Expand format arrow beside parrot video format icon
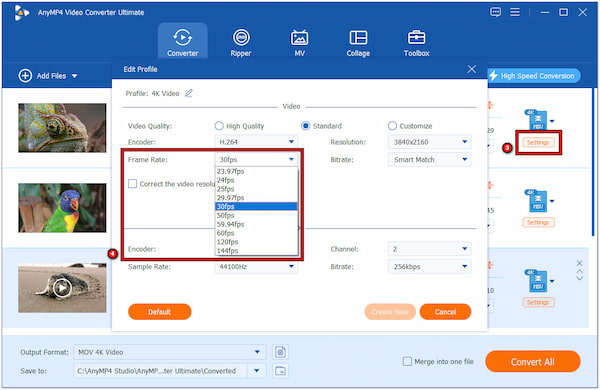Screen dimensions: 600x390 (x=552, y=201)
